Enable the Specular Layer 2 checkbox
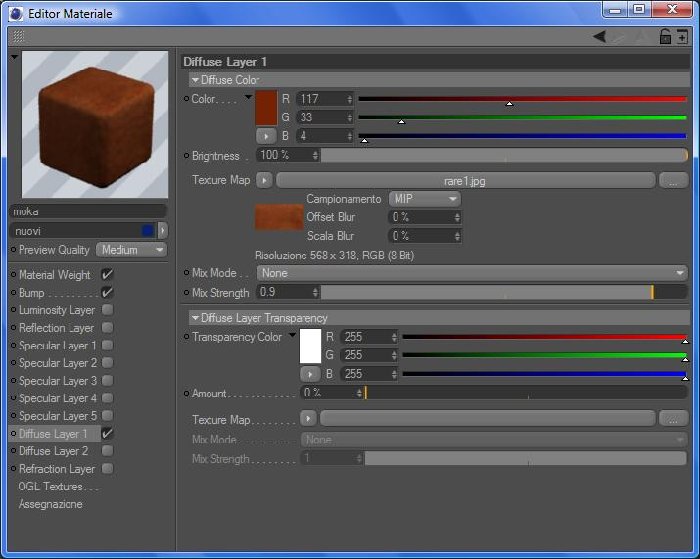700x559 pixels. [x=108, y=363]
